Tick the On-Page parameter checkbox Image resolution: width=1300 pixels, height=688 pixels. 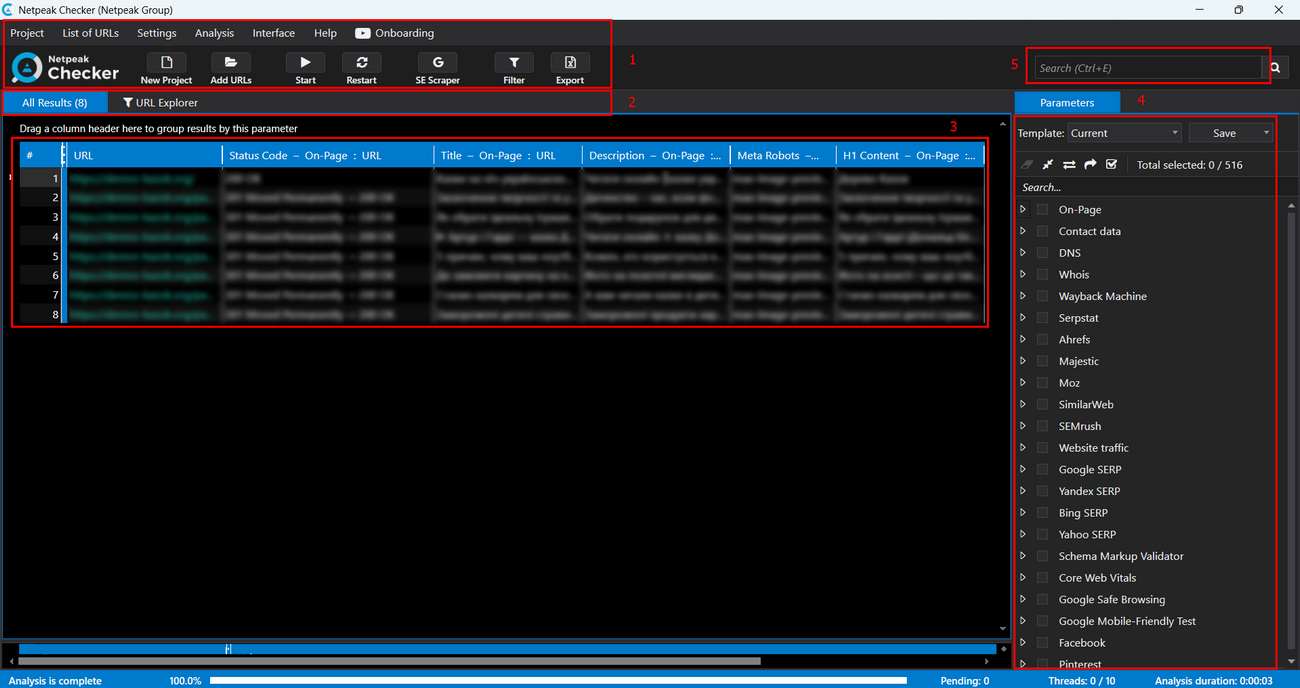point(1042,210)
